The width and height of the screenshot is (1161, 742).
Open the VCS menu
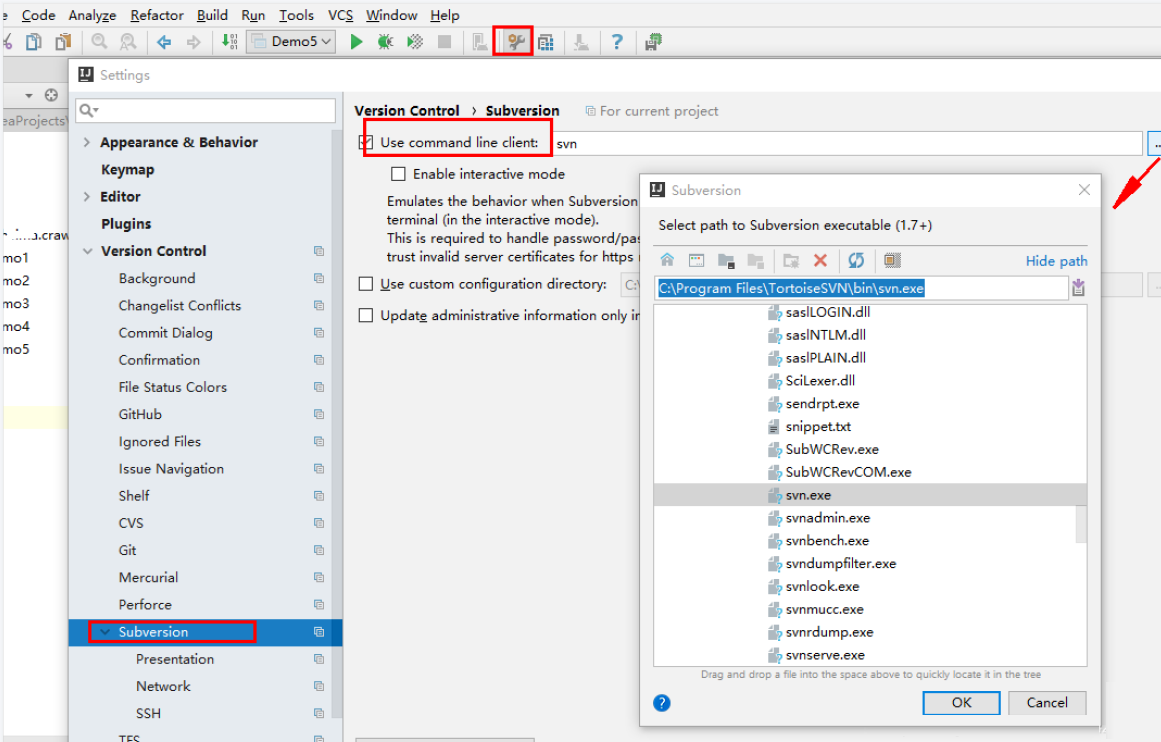click(341, 15)
